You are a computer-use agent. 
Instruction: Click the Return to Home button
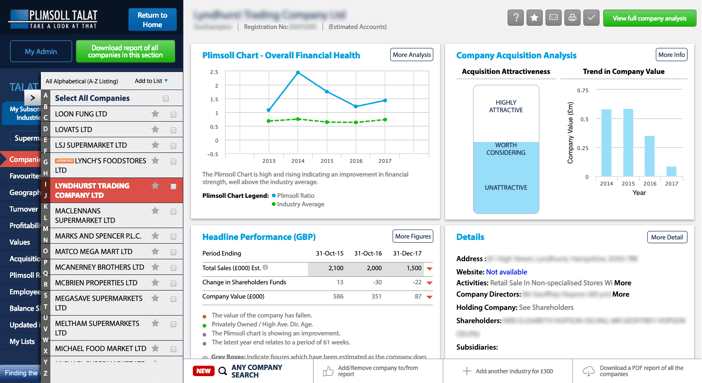click(x=152, y=20)
